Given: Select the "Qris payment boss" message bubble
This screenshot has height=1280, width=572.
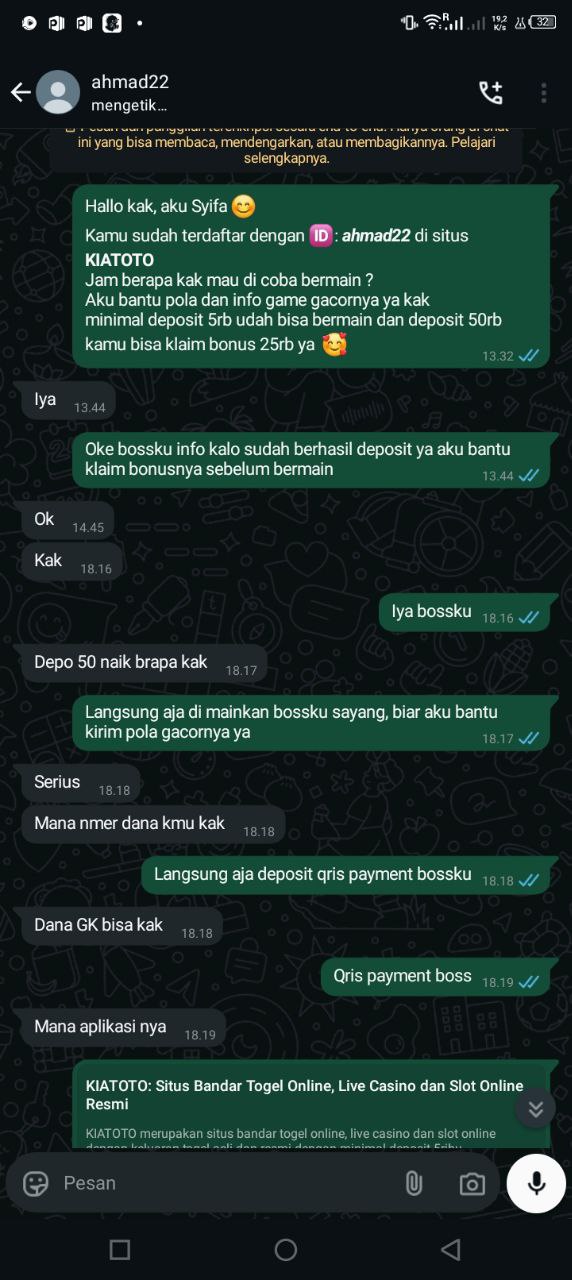Looking at the screenshot, I should (435, 977).
